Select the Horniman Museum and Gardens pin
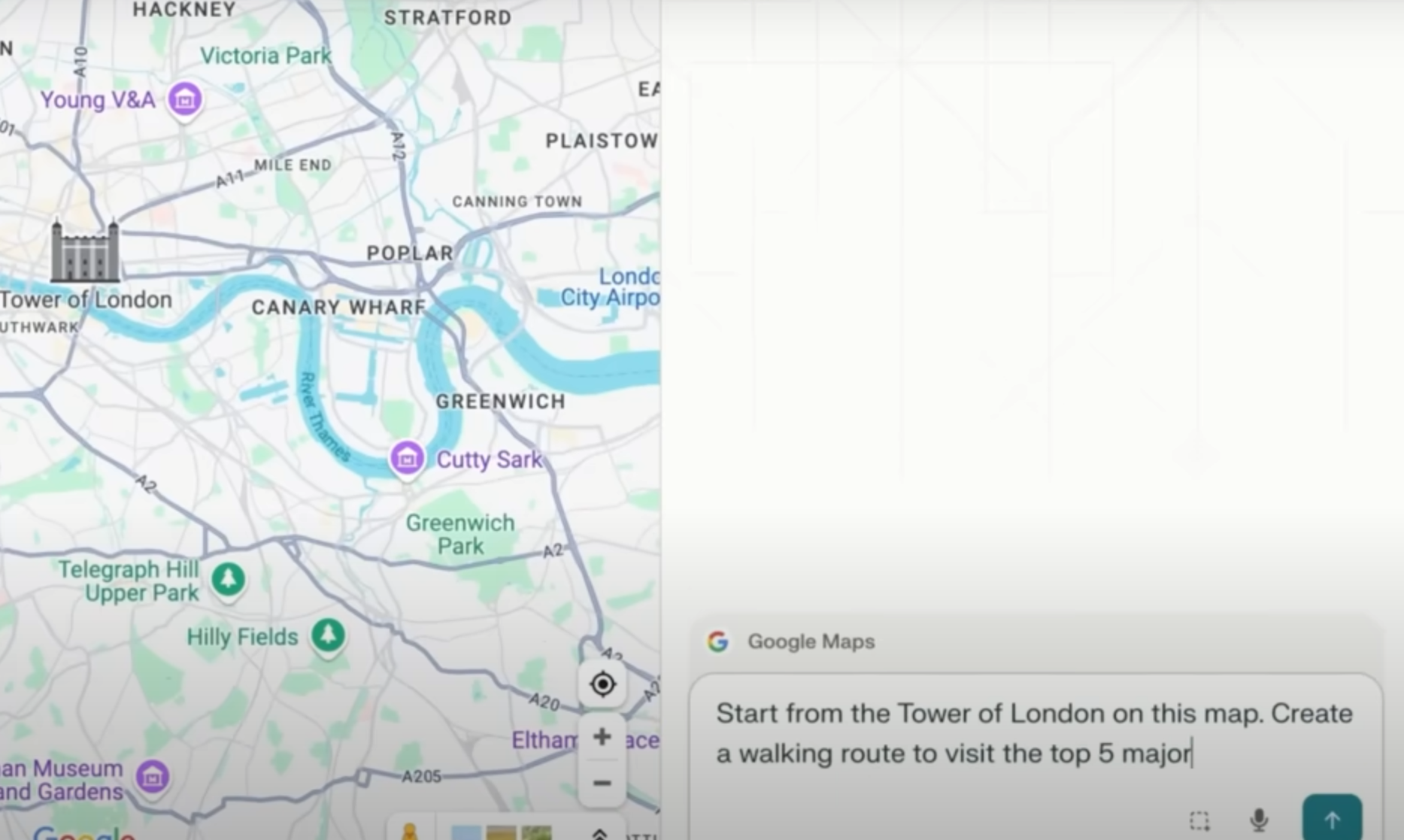The width and height of the screenshot is (1404, 840). (x=152, y=777)
